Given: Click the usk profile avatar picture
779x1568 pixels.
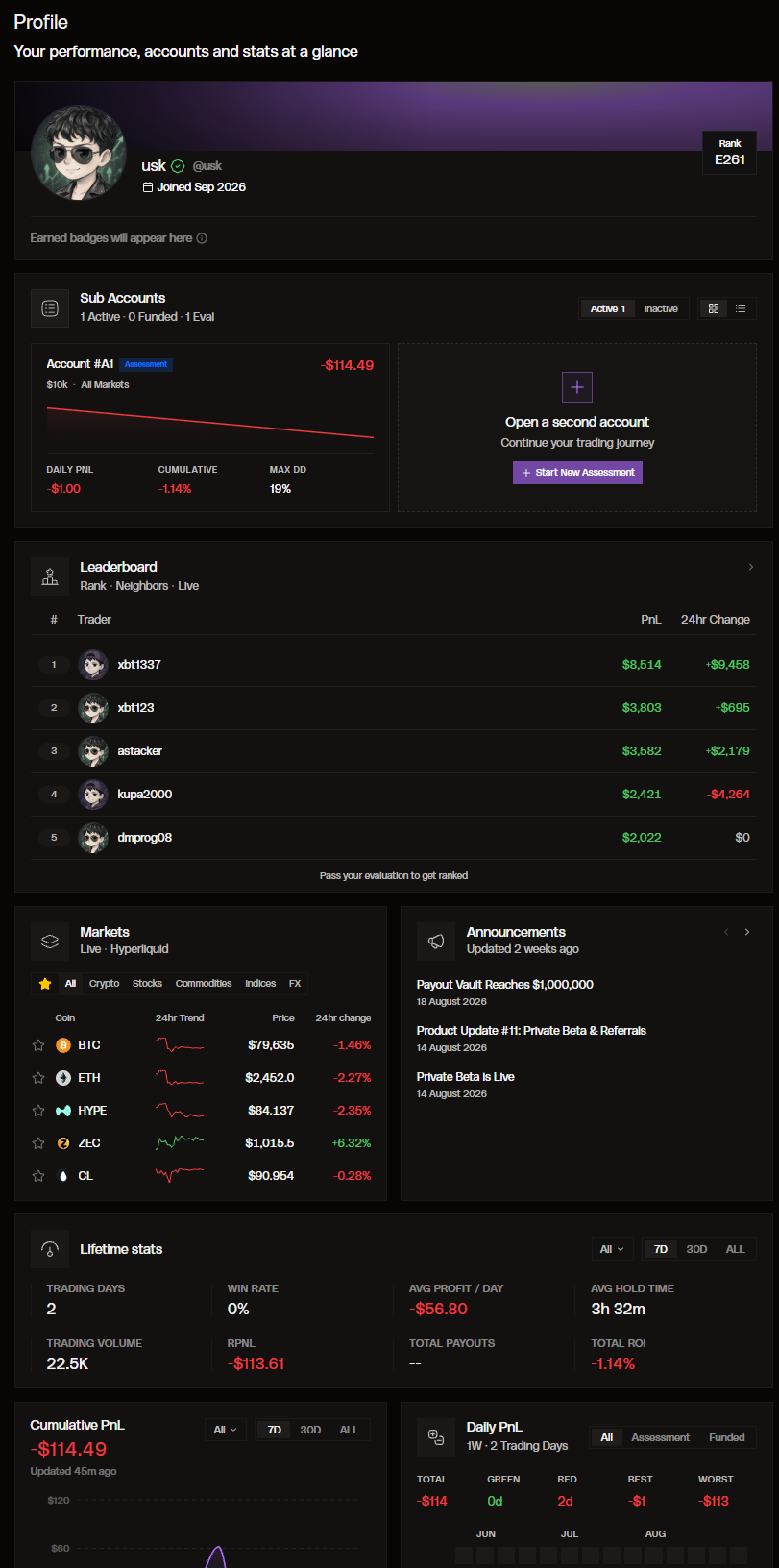Looking at the screenshot, I should (x=79, y=152).
